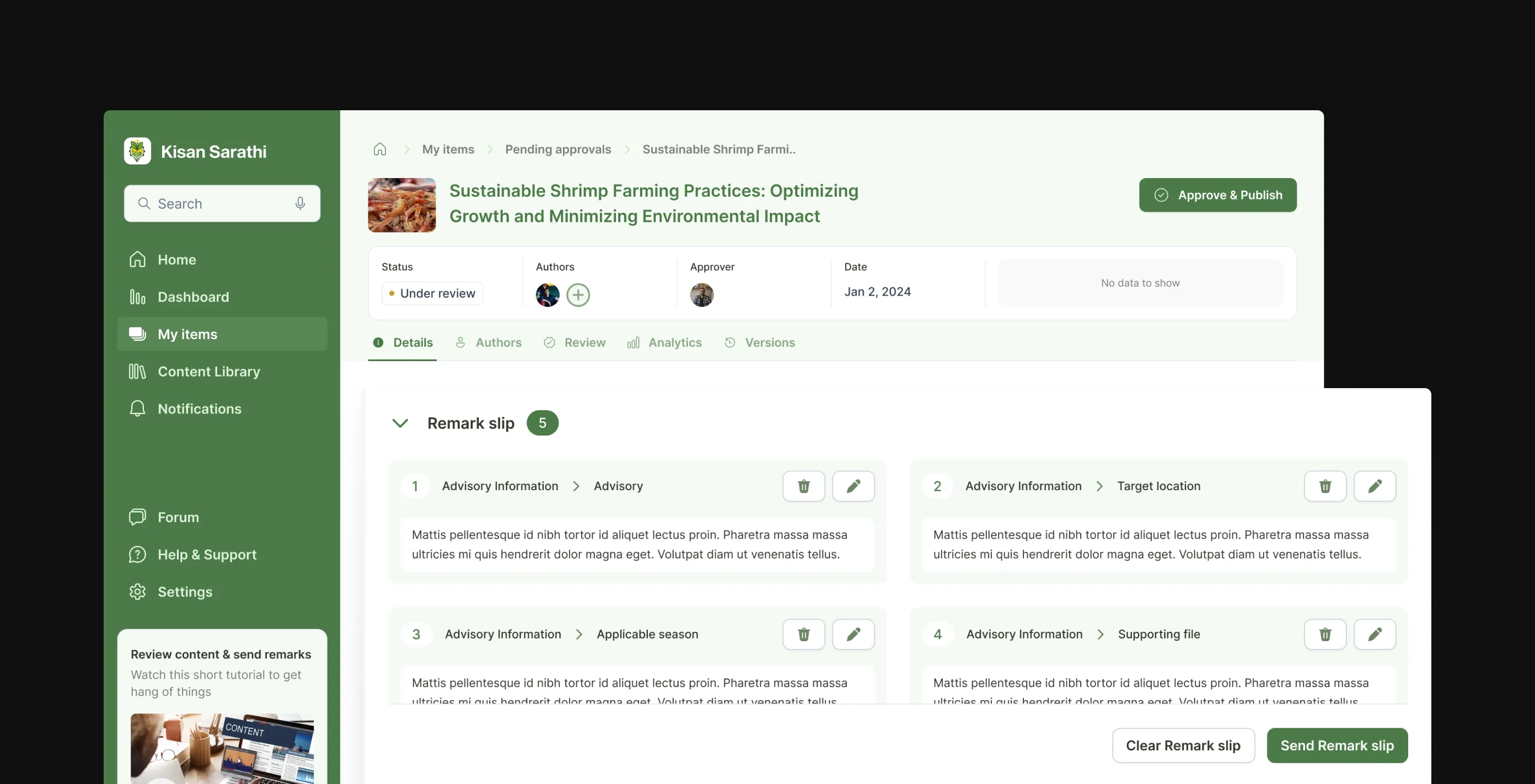The image size is (1535, 784).
Task: Open Dashboard from the sidebar
Action: point(222,297)
